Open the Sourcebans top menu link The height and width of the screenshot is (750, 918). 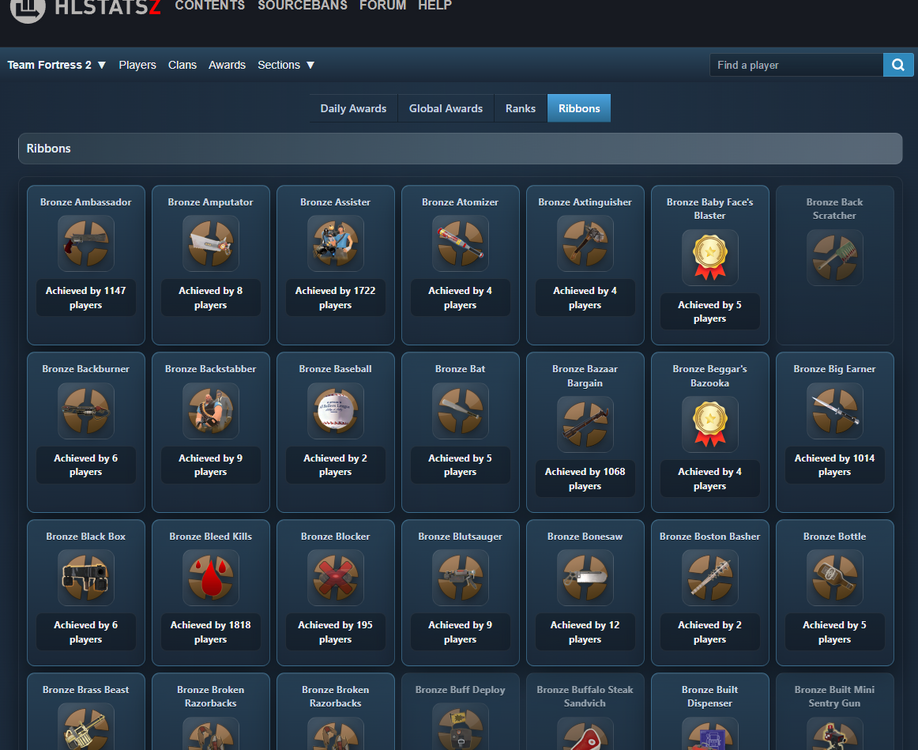pyautogui.click(x=303, y=6)
